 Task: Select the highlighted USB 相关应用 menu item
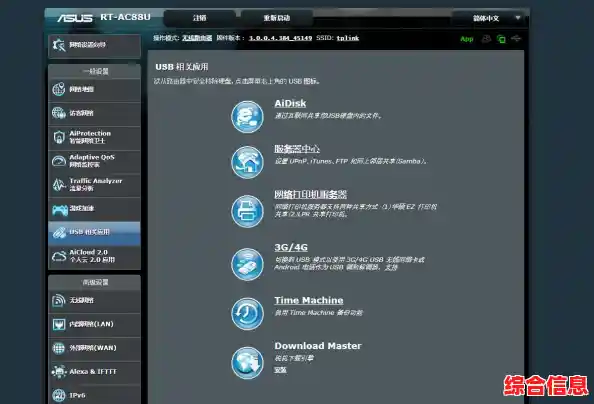tap(94, 232)
